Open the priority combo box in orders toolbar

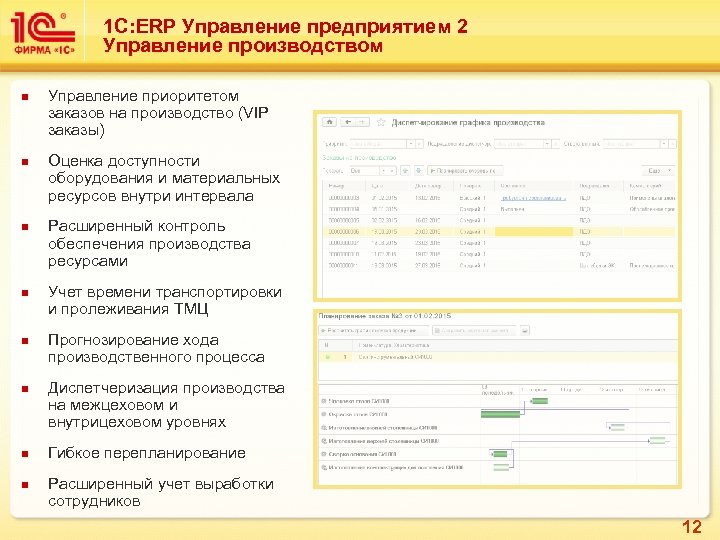[372, 171]
